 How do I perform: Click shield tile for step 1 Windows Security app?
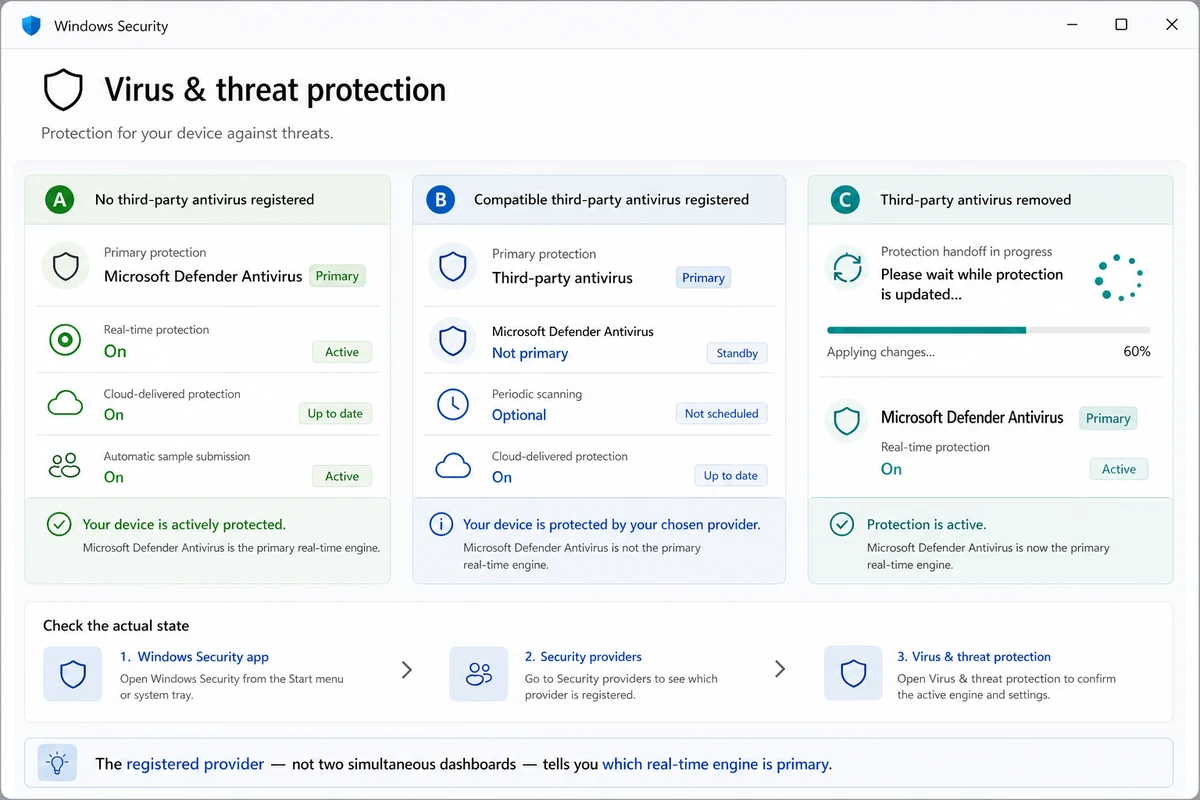click(73, 674)
